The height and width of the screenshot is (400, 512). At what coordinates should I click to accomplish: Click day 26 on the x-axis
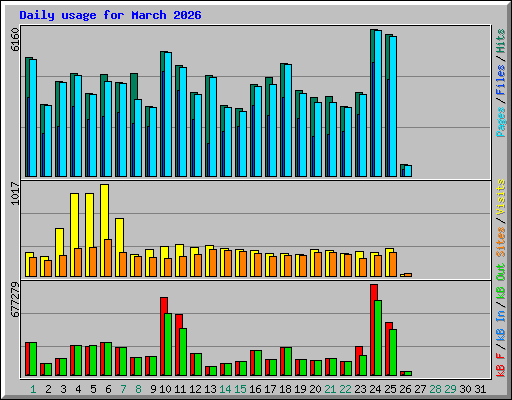405,389
